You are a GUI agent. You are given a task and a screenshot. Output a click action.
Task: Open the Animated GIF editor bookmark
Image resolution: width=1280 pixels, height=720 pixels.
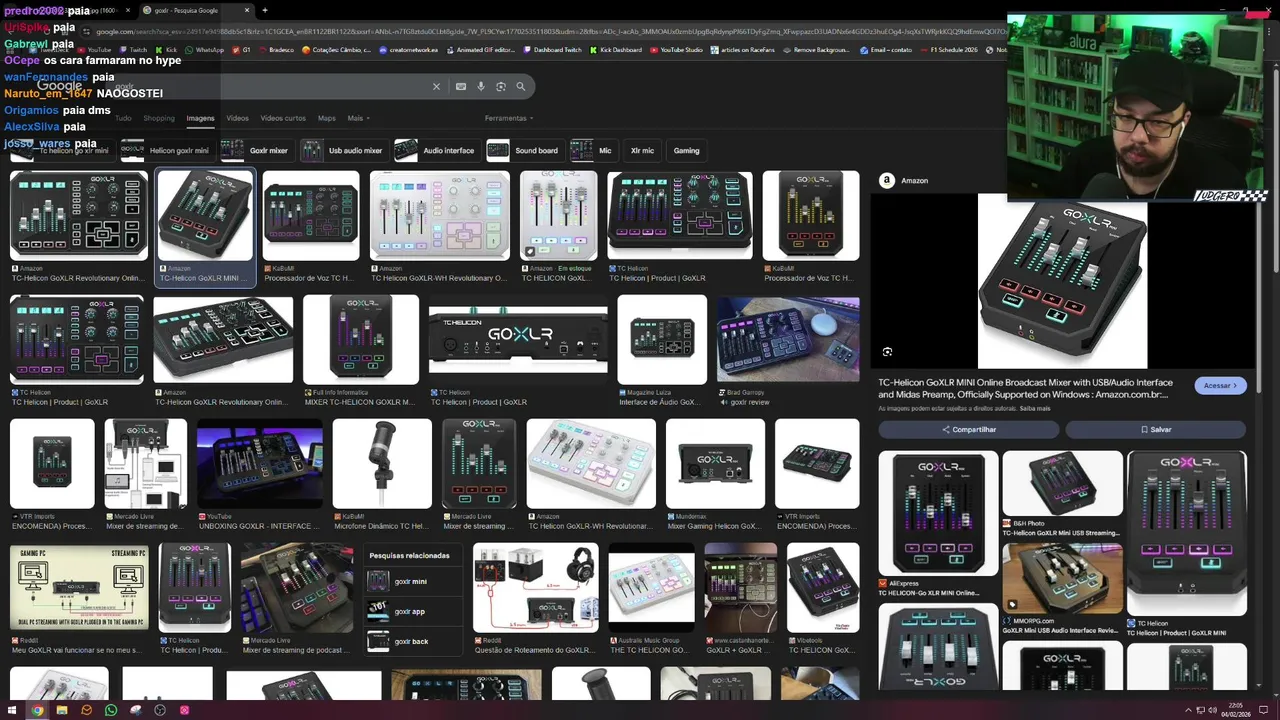coord(480,50)
